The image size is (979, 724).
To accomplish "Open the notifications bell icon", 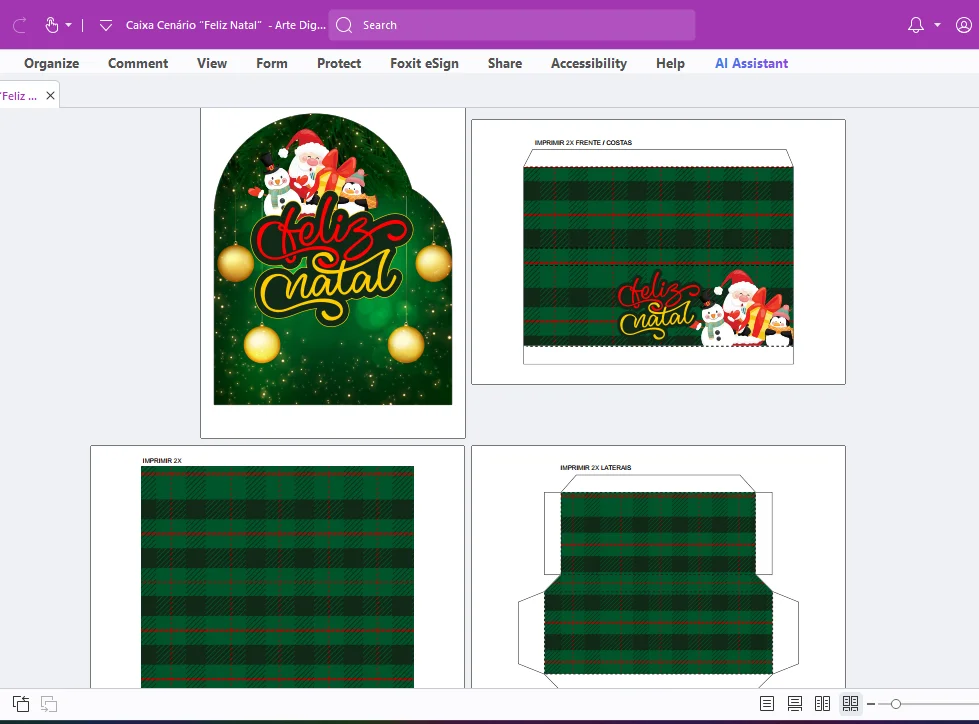I will coord(915,25).
